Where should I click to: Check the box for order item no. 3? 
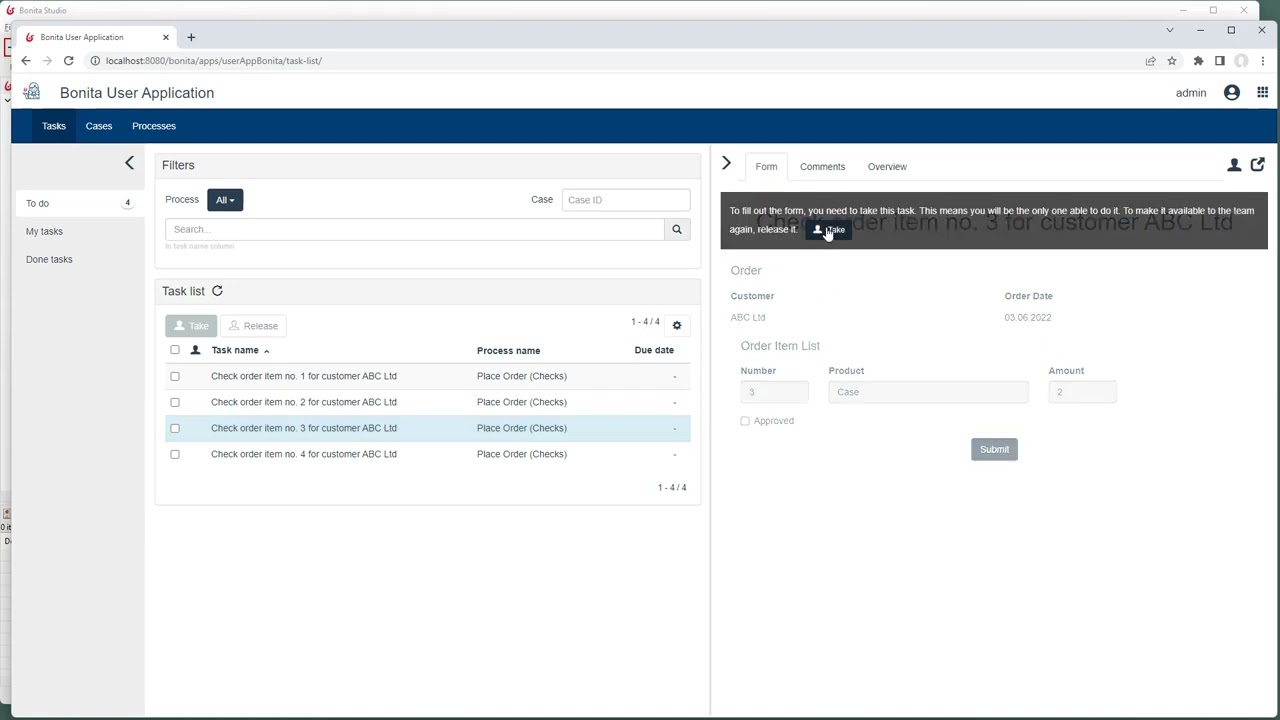pyautogui.click(x=175, y=428)
